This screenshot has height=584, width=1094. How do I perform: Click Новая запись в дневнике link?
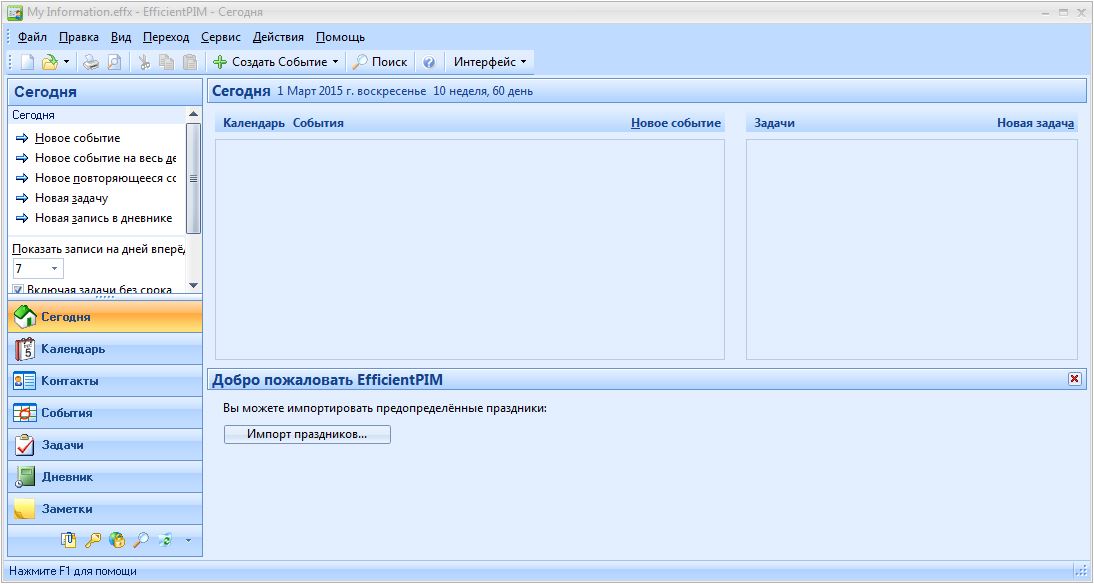[103, 218]
